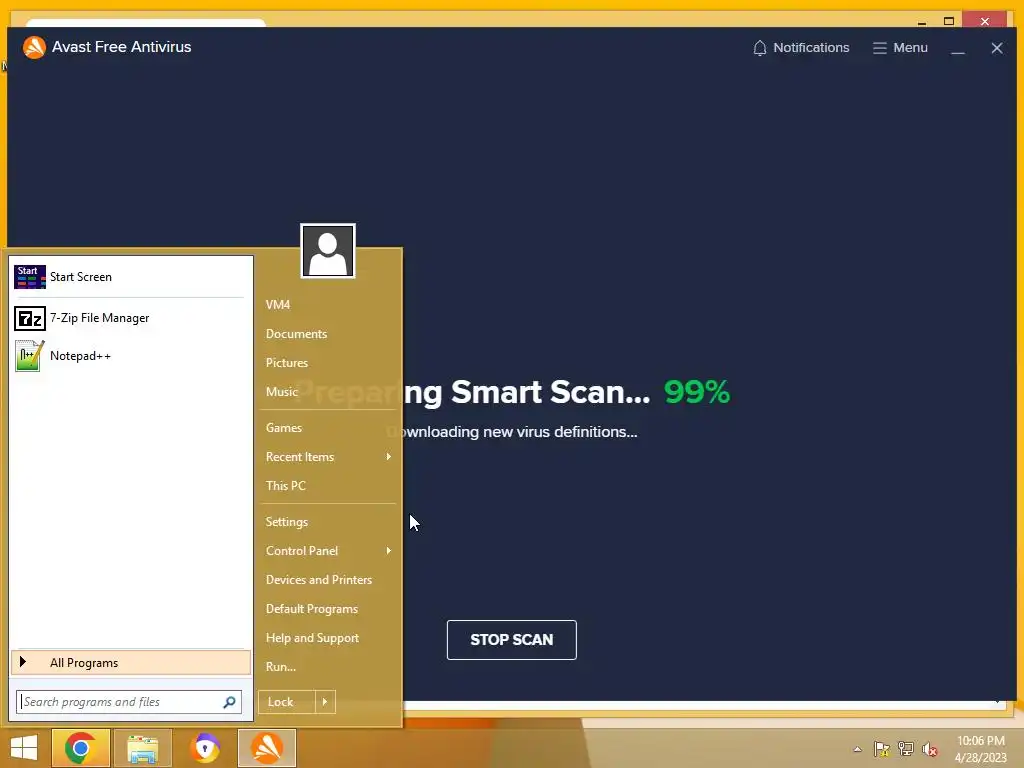Screen dimensions: 1024x768
Task: Click the Avast Antivirus taskbar icon
Action: click(x=267, y=748)
